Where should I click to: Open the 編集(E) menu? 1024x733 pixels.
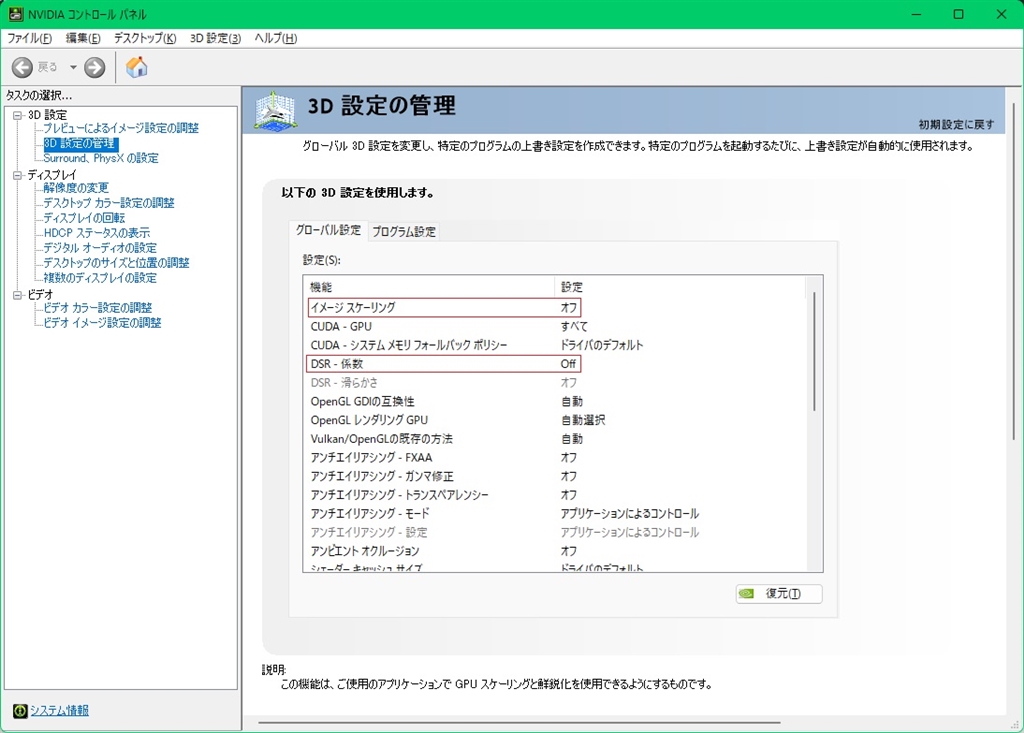point(83,39)
